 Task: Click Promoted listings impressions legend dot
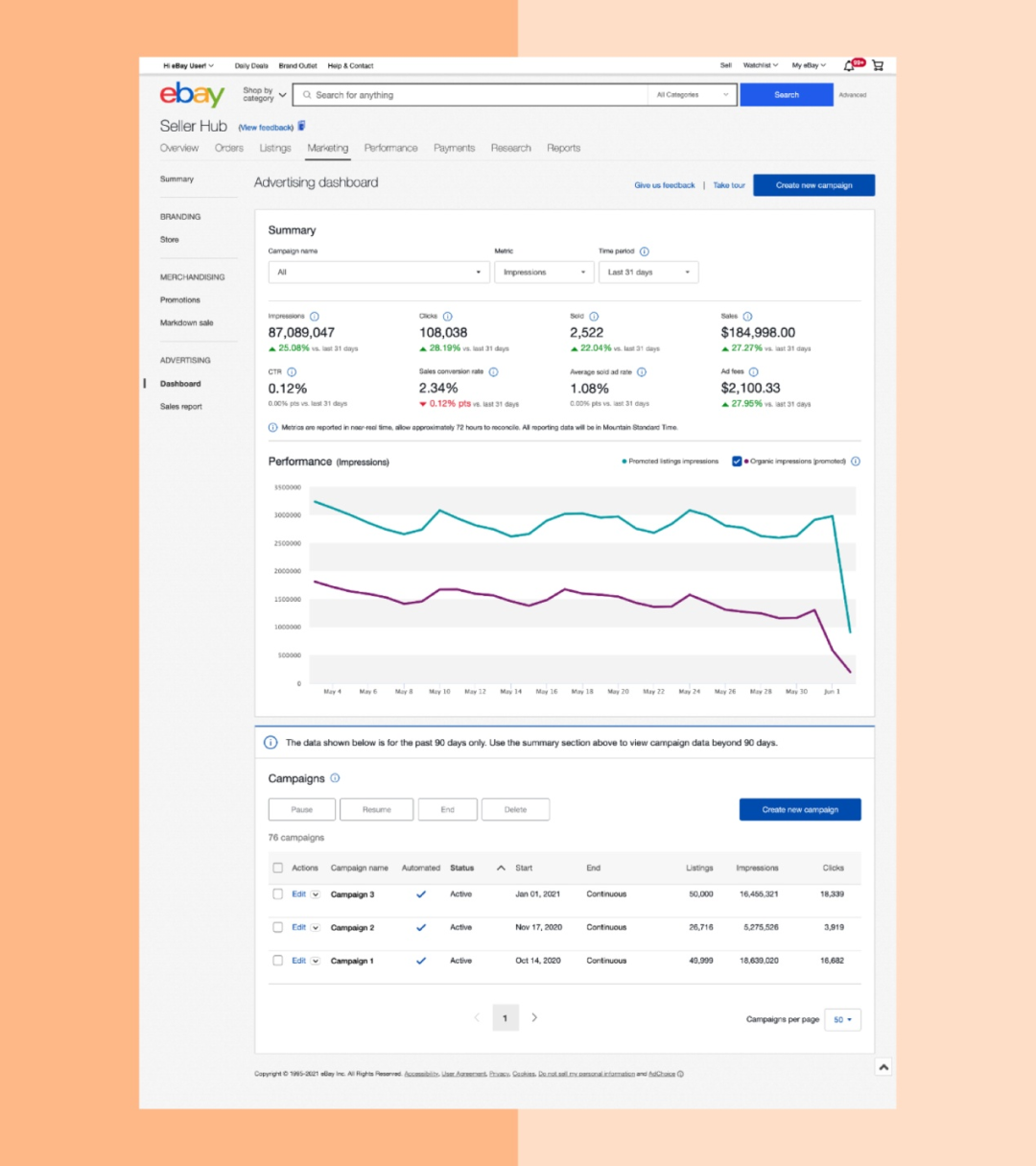624,462
